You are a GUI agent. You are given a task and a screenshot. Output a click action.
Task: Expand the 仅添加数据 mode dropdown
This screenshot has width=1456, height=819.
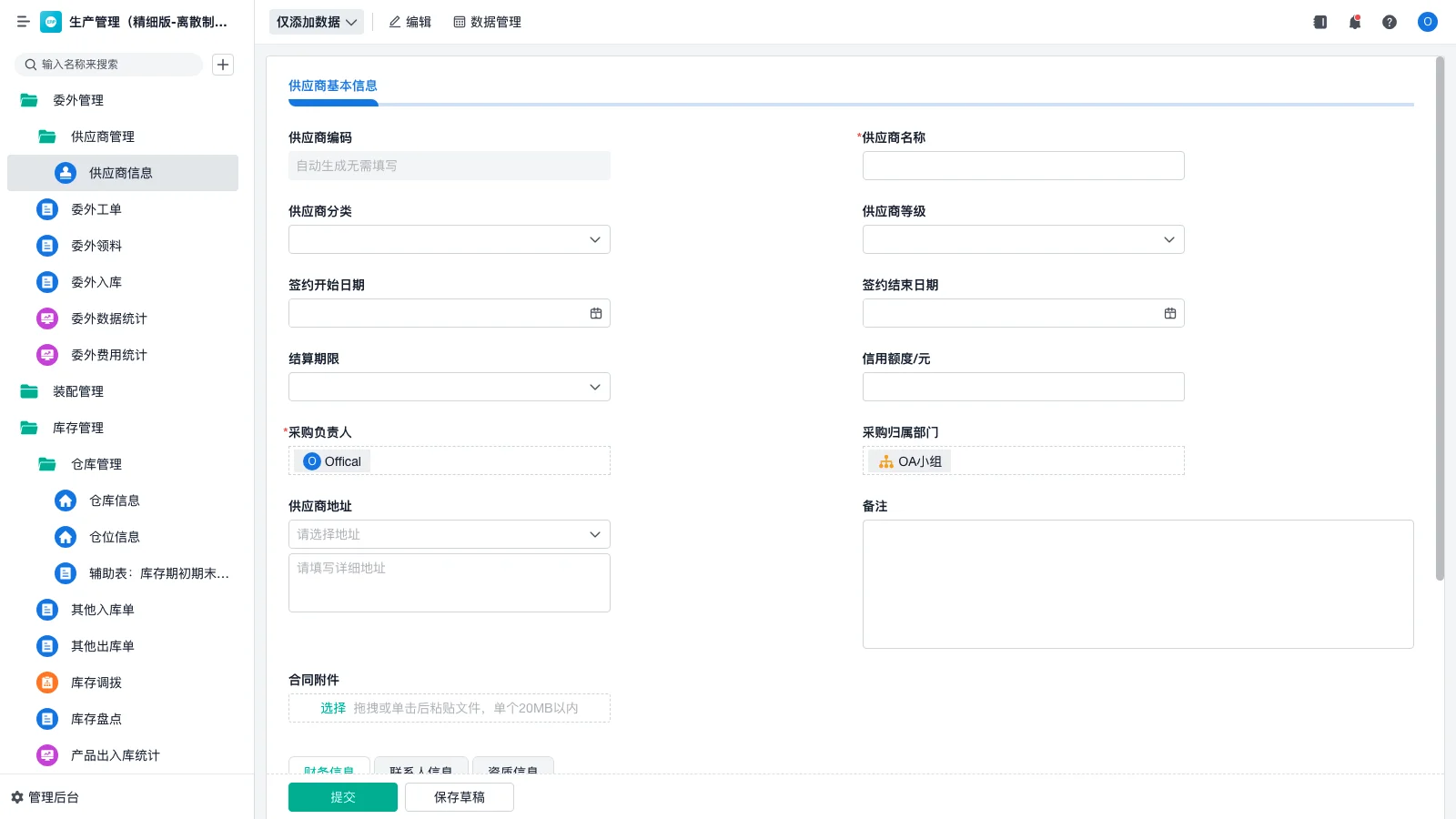pos(315,21)
